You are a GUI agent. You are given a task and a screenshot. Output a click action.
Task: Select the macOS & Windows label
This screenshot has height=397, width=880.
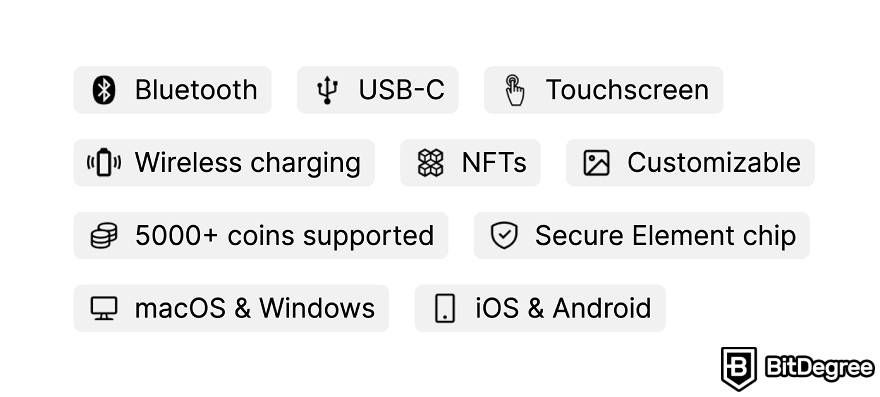coord(255,308)
